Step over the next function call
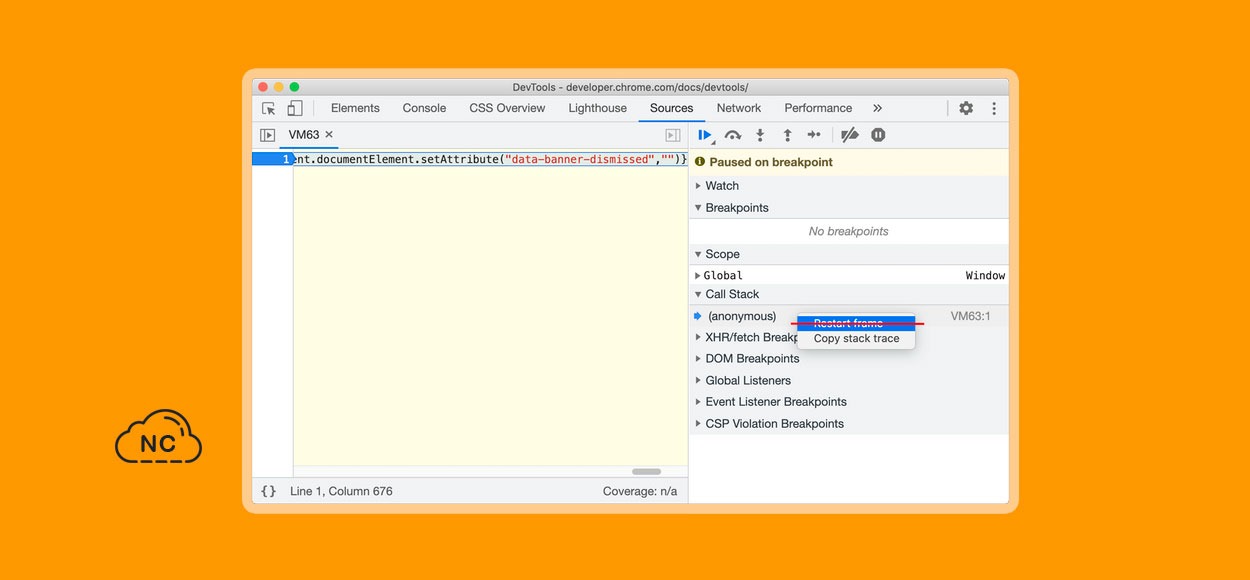The height and width of the screenshot is (580, 1250). coord(733,135)
